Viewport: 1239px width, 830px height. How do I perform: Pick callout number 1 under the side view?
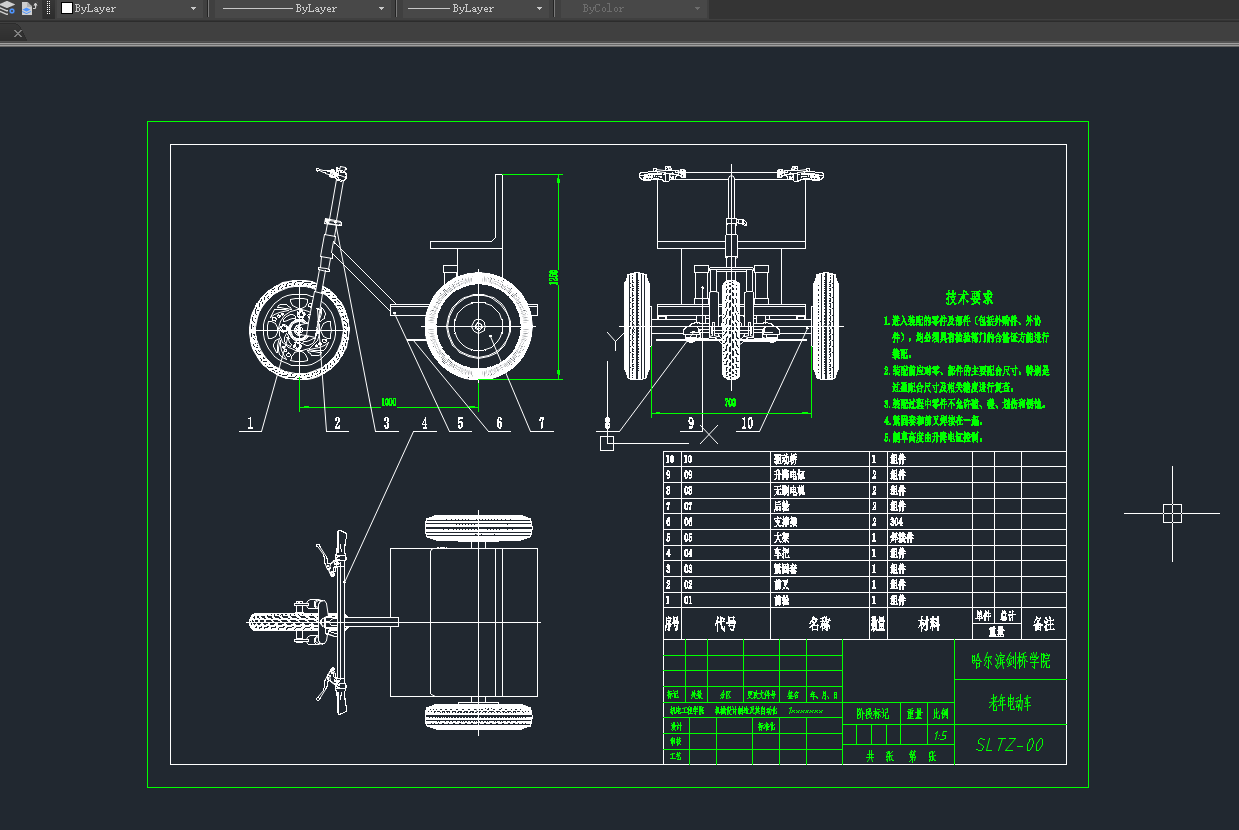point(250,424)
